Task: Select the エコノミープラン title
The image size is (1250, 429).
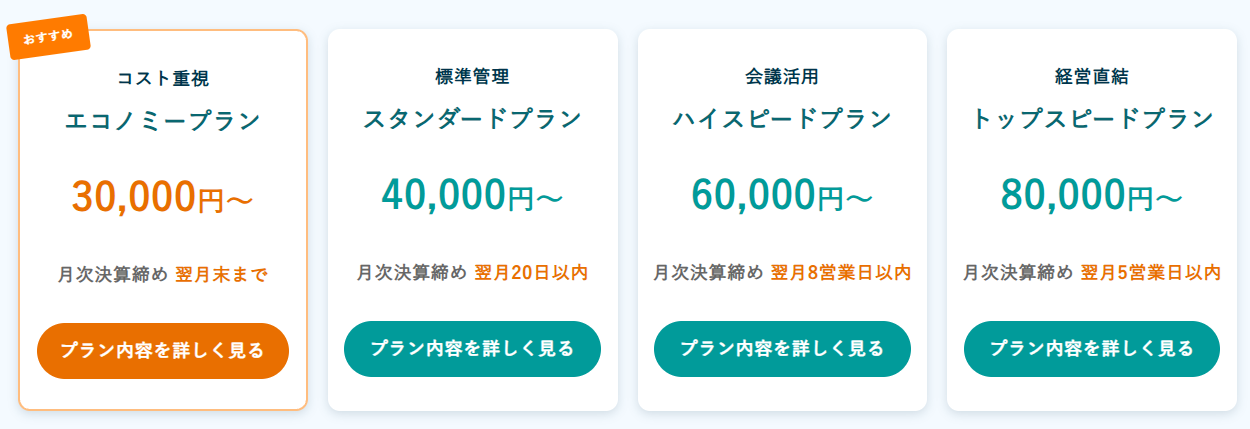Action: pos(163,121)
